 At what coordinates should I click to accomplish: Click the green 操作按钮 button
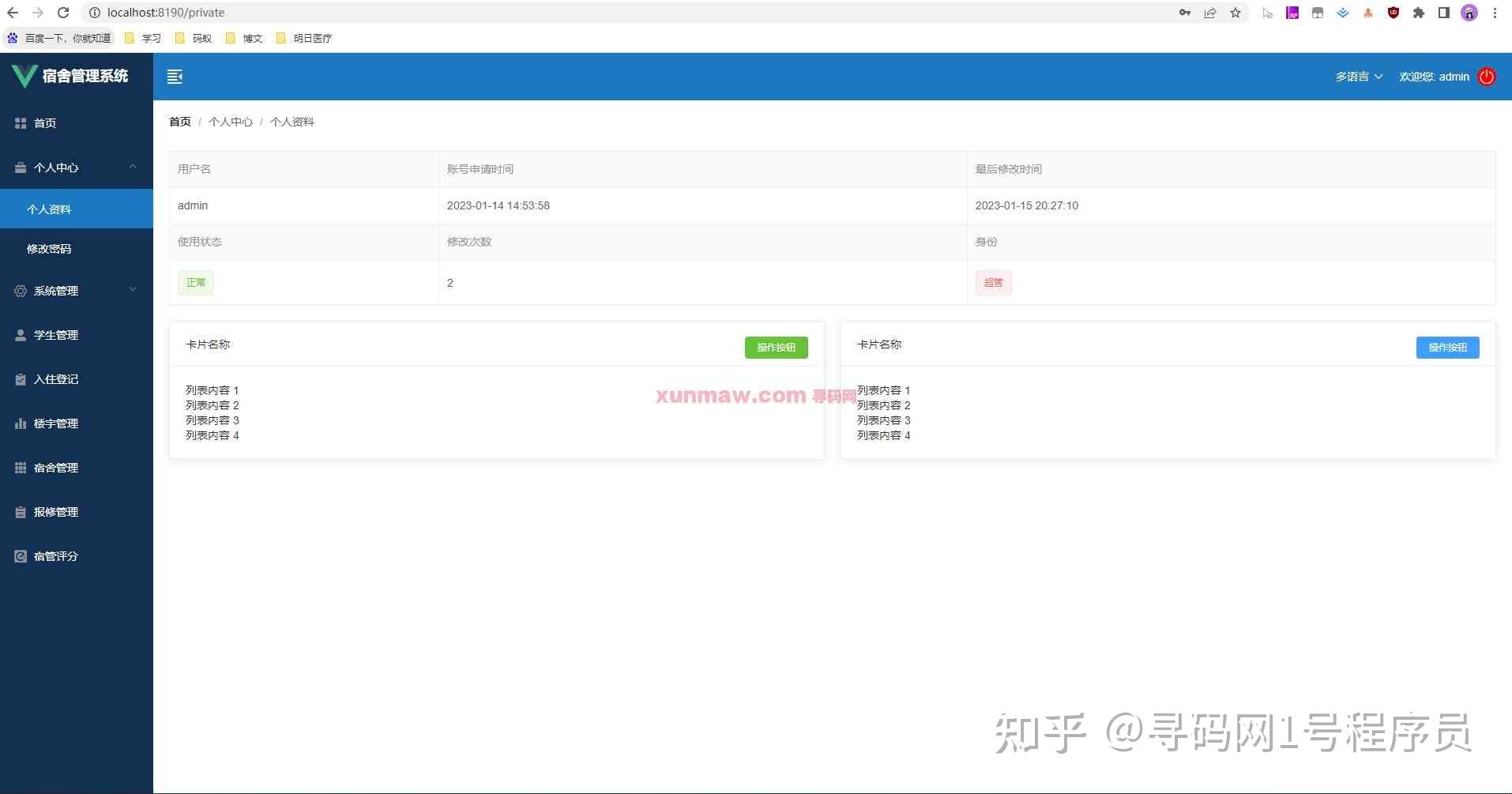coord(776,348)
